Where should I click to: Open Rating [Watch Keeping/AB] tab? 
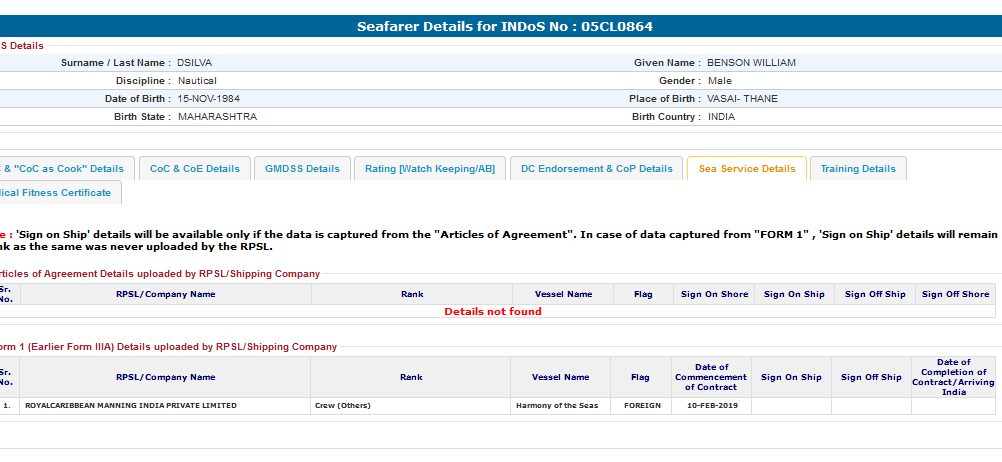click(430, 169)
